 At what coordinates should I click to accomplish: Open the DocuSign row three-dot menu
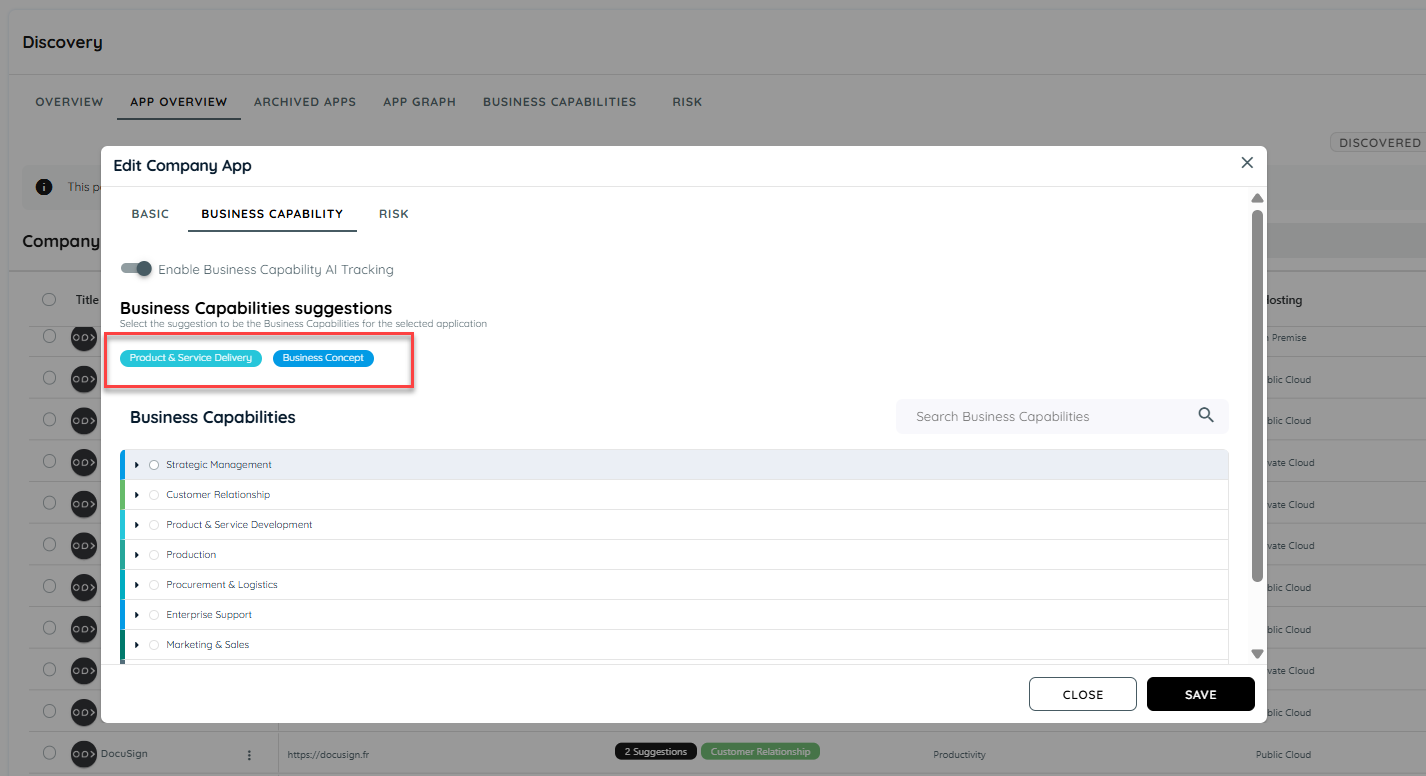250,755
